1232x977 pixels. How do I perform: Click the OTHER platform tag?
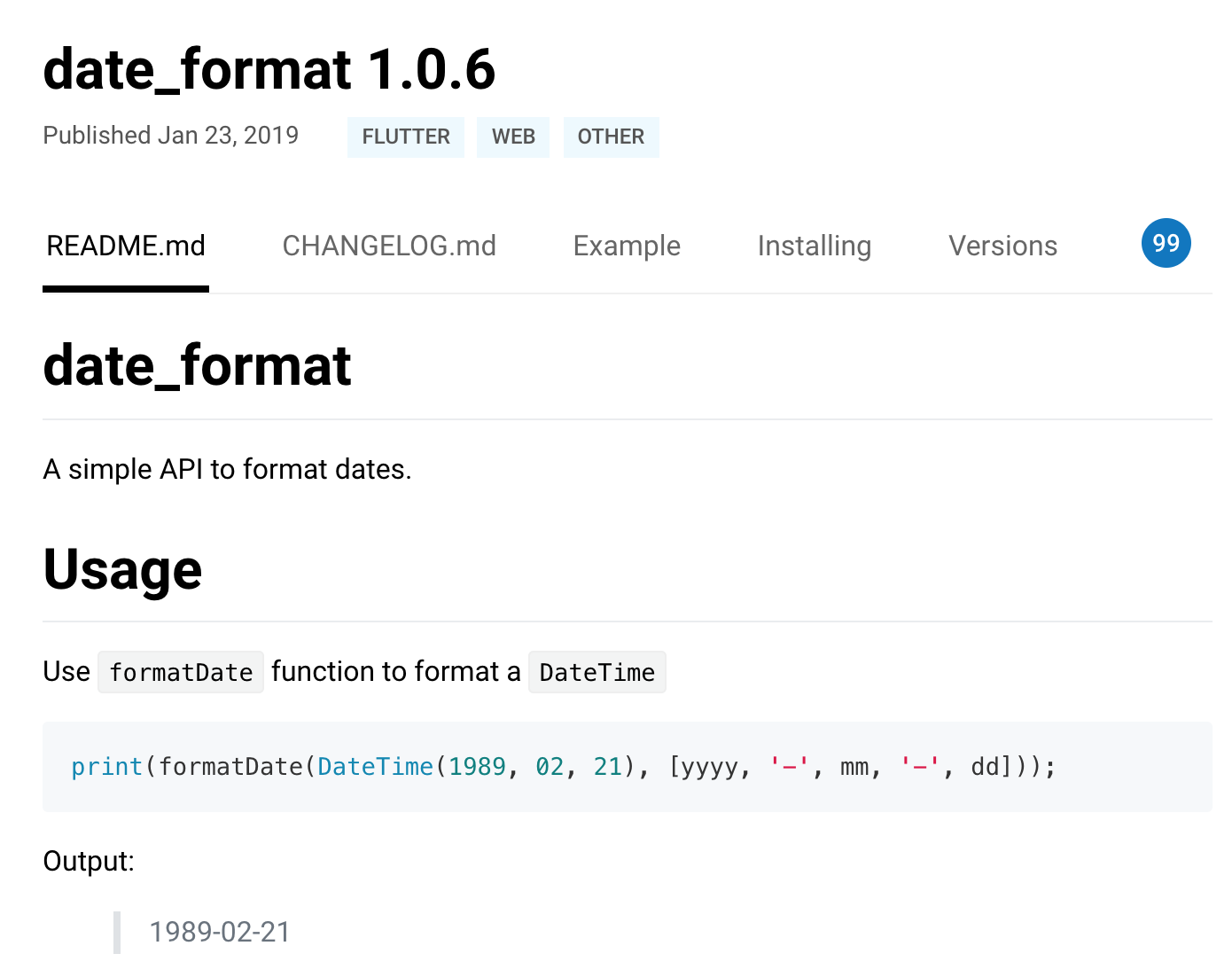(x=611, y=137)
